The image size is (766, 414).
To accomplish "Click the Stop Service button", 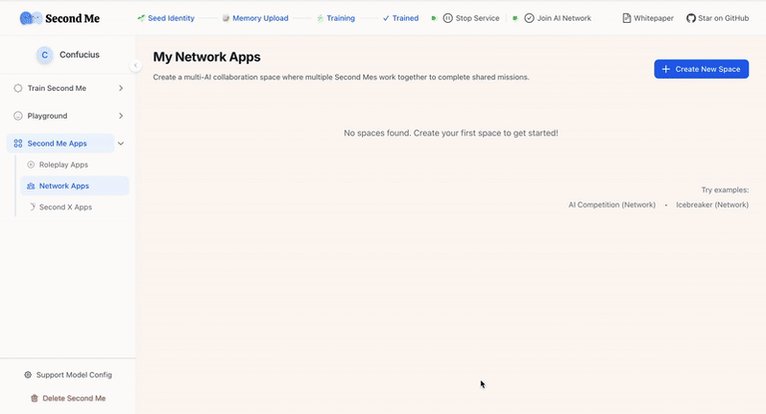I will (x=471, y=18).
